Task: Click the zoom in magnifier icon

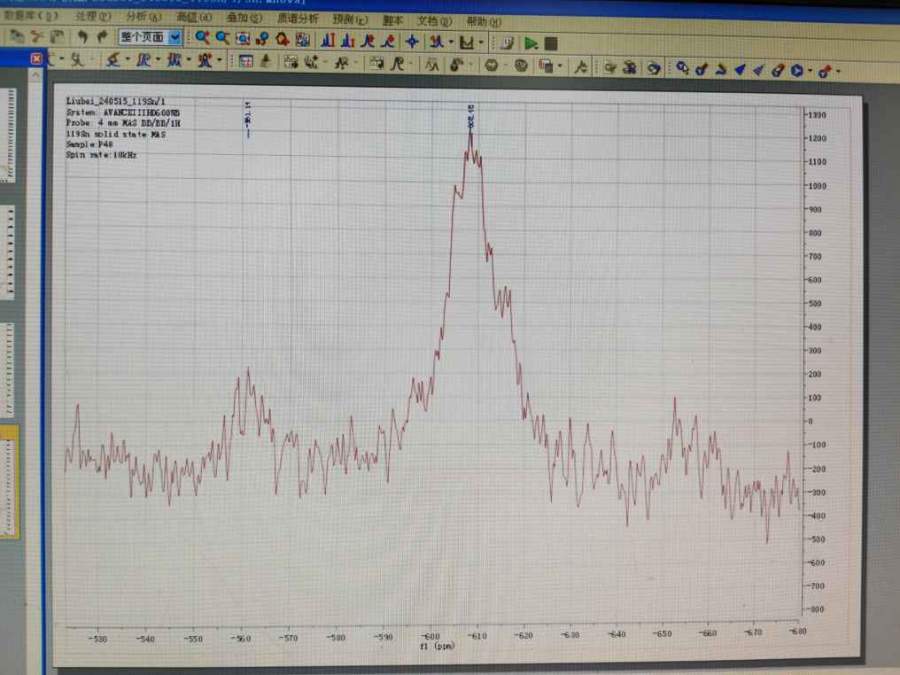Action: pyautogui.click(x=202, y=38)
